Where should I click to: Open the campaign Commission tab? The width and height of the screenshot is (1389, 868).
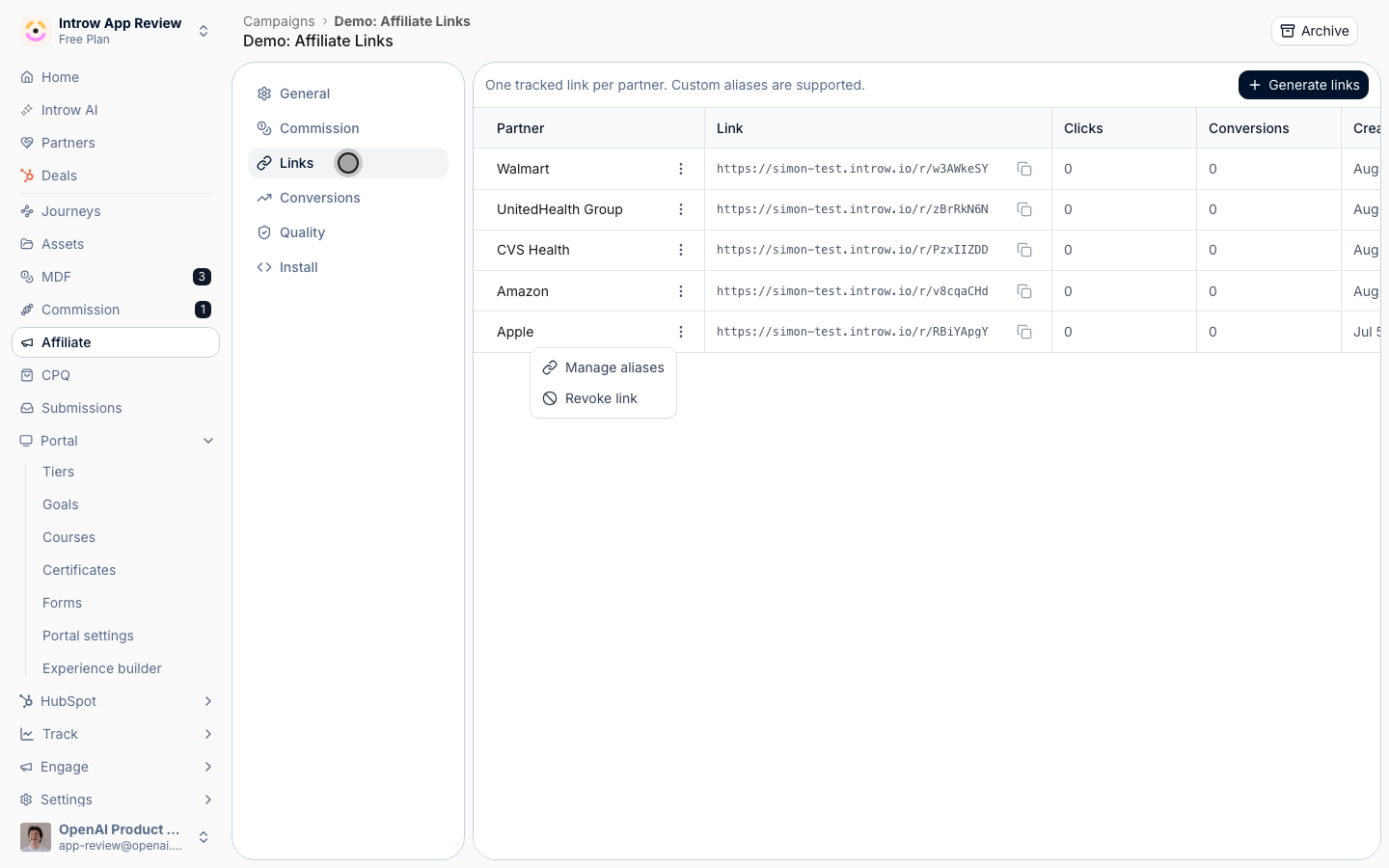pyautogui.click(x=348, y=128)
